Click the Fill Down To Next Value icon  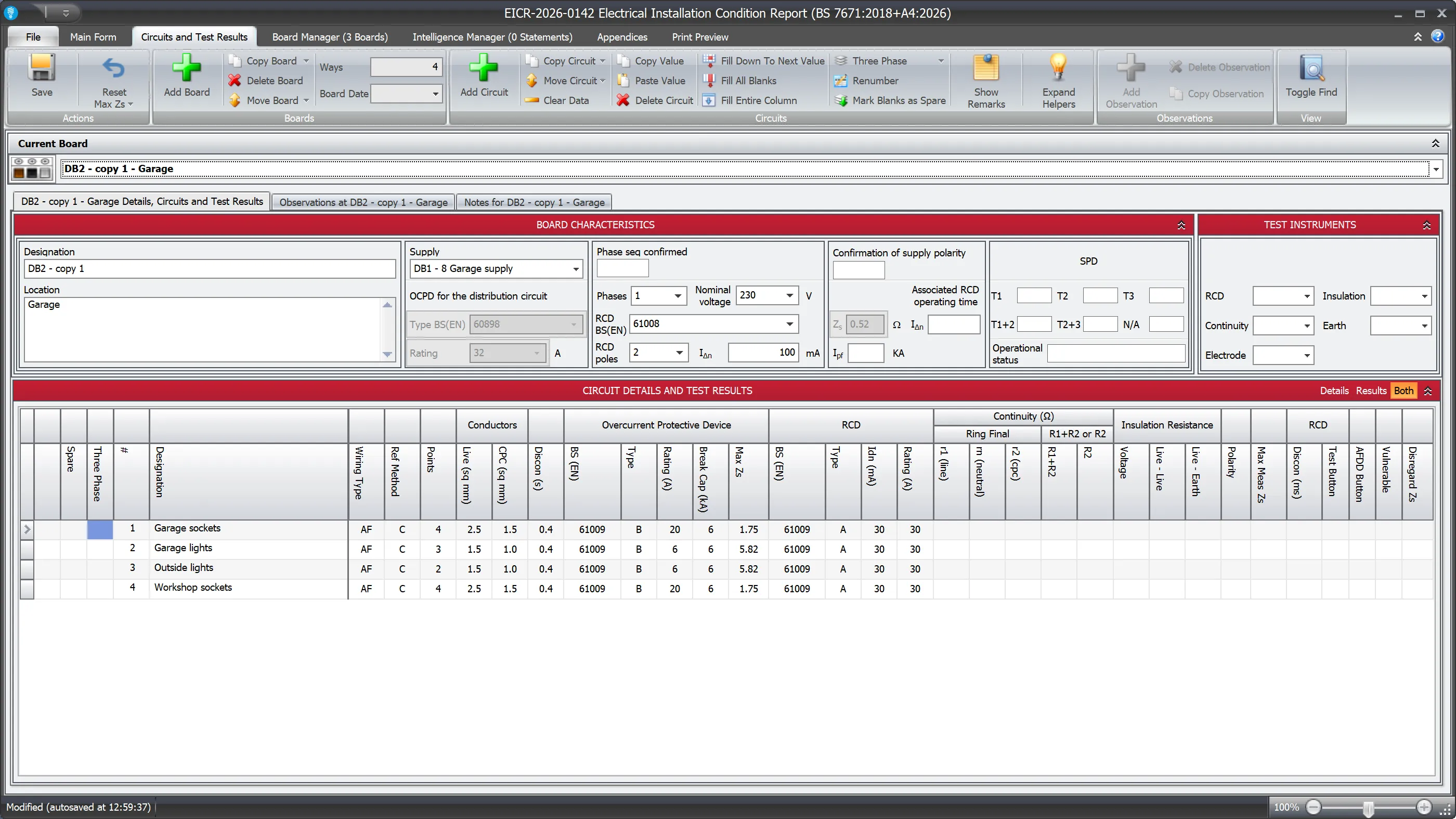pyautogui.click(x=709, y=60)
